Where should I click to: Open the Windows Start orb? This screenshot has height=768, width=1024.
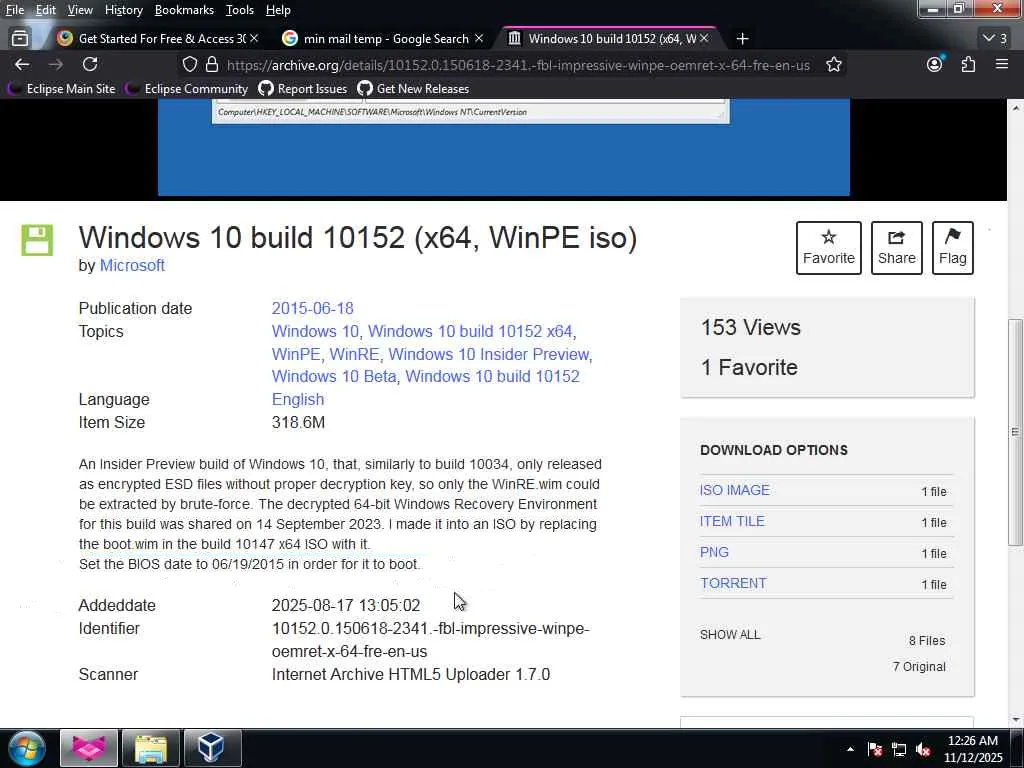point(27,748)
